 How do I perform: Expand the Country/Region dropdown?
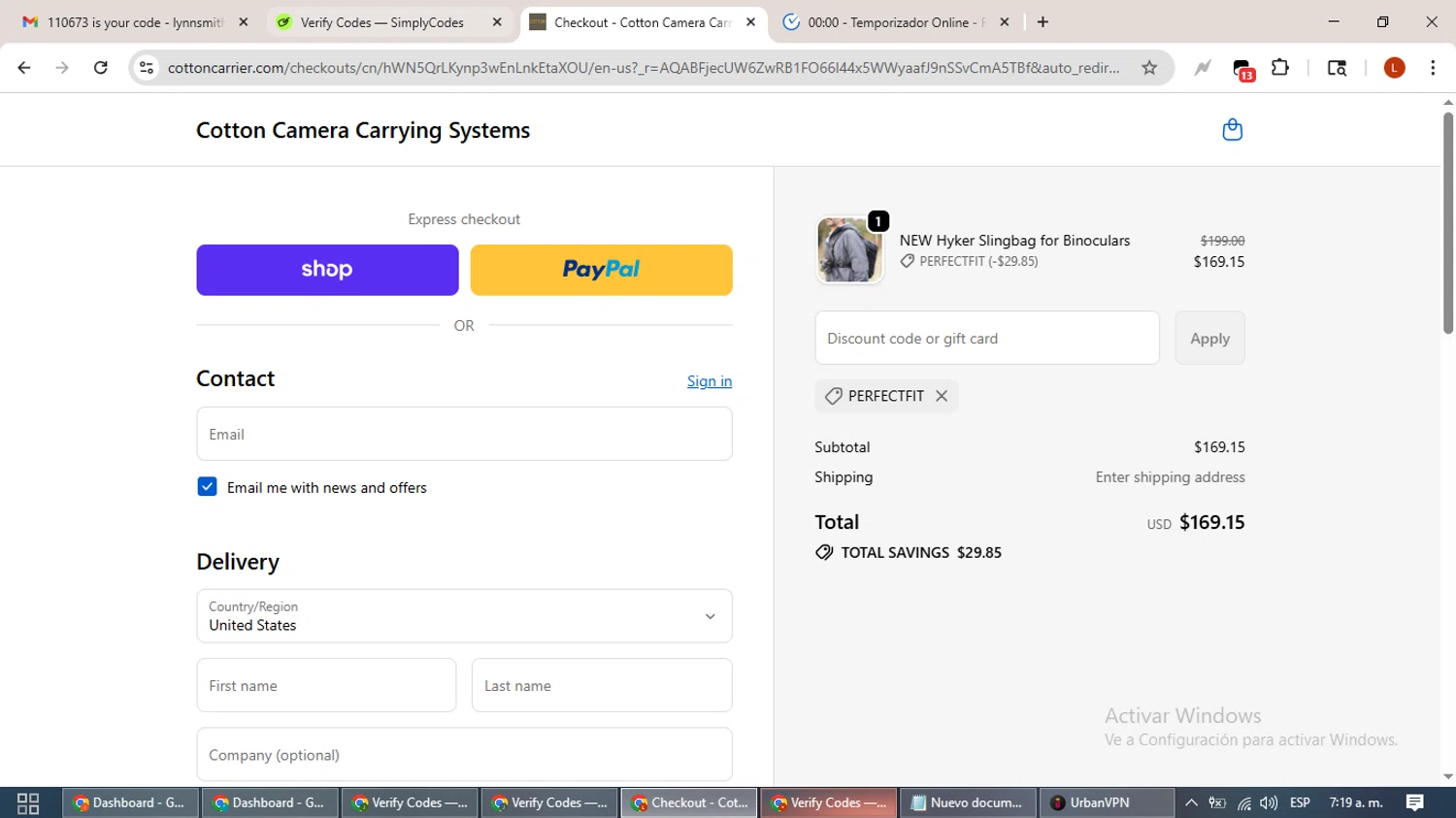pyautogui.click(x=464, y=616)
